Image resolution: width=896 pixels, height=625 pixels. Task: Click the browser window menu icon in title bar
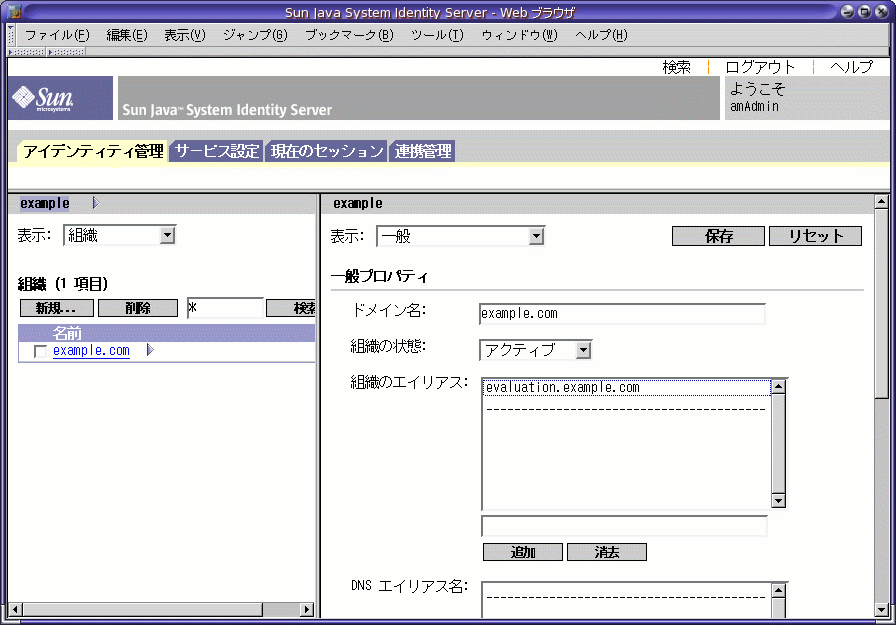(14, 11)
